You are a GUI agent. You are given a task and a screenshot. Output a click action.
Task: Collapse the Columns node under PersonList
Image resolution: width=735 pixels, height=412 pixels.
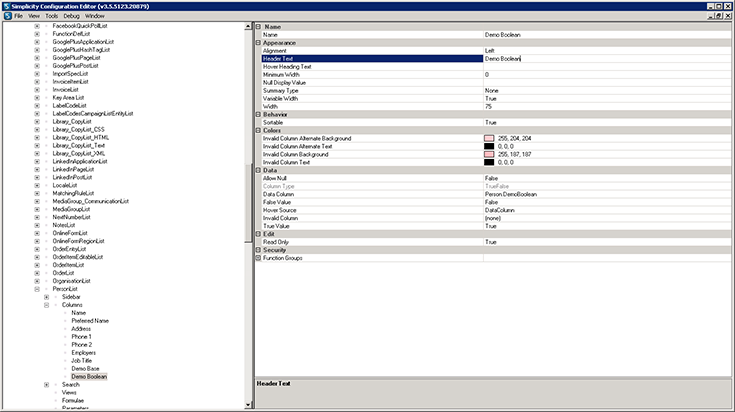[x=46, y=305]
